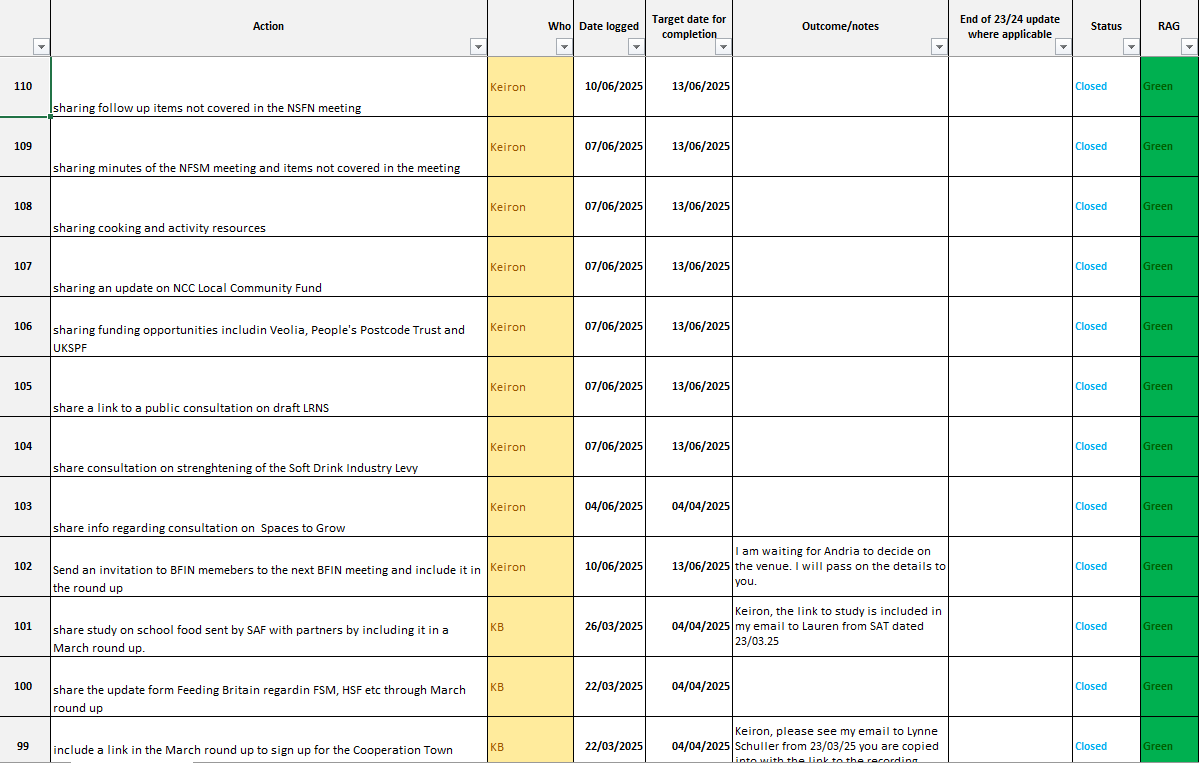
Task: Click date logged 04/06/2025 in row 103
Action: [x=609, y=507]
